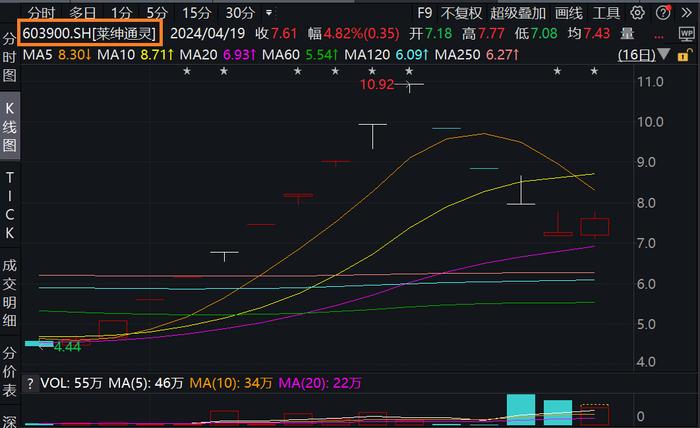Click the volume MA(20): 22万 label

(320, 383)
